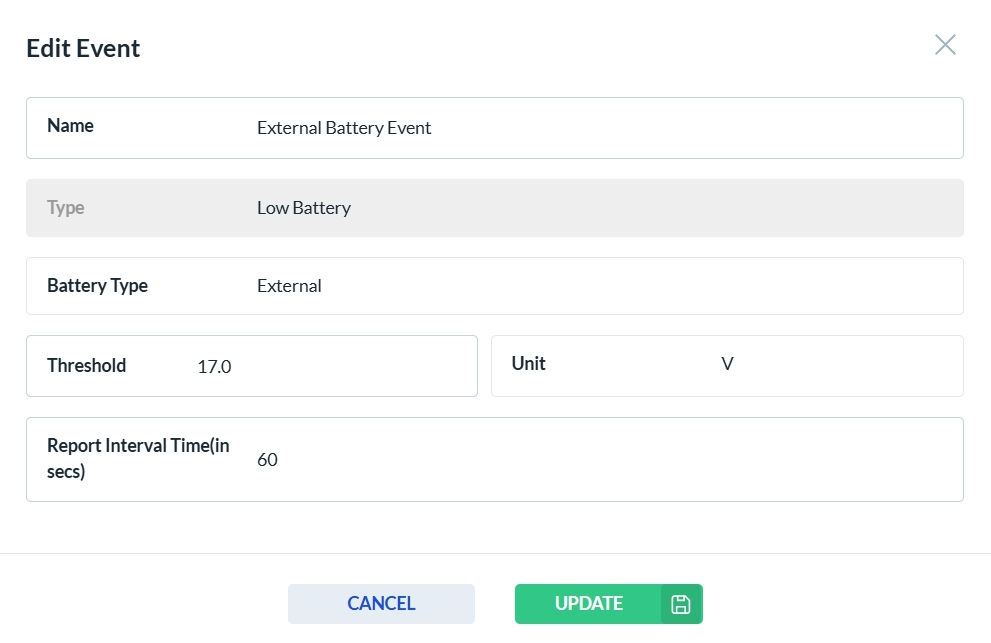This screenshot has height=643, width=991.
Task: Click the Threshold value 17.0 field
Action: click(330, 366)
